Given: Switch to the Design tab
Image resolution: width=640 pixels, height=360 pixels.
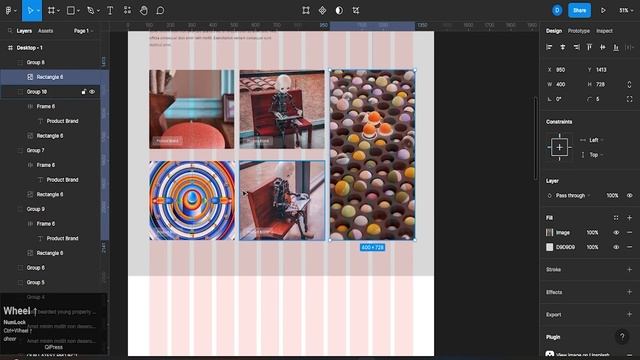Looking at the screenshot, I should click(x=554, y=31).
